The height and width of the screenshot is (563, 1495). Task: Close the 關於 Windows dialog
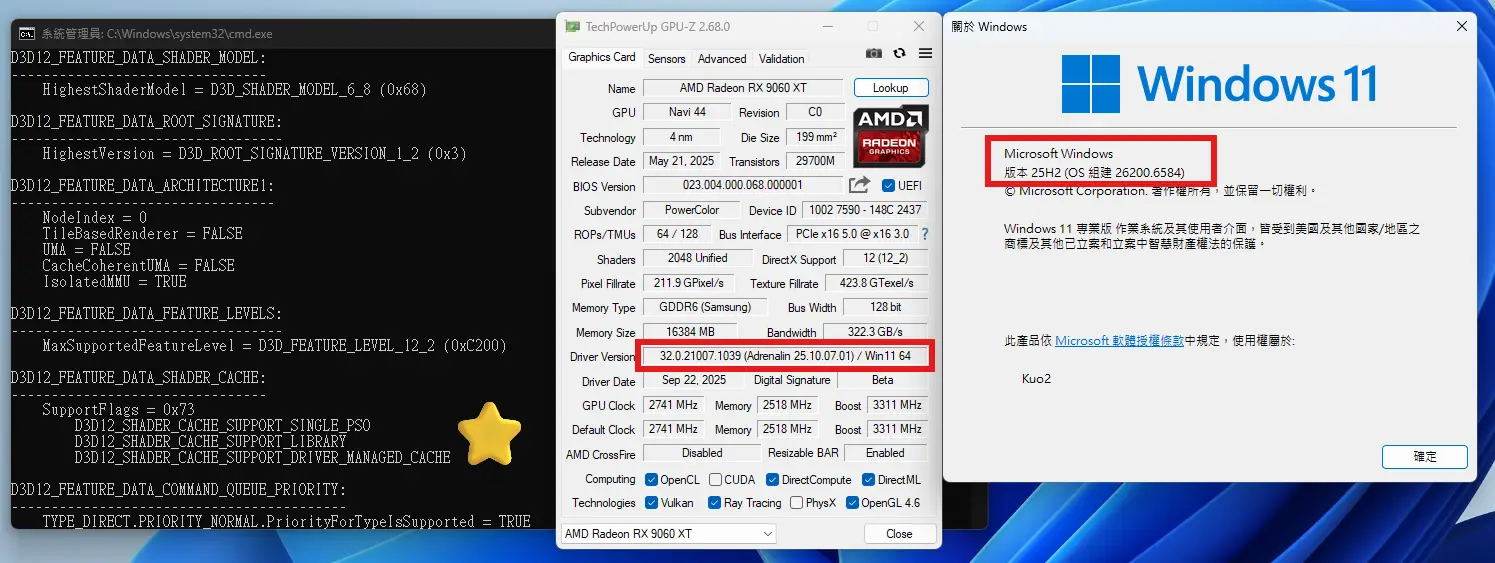[x=1462, y=26]
